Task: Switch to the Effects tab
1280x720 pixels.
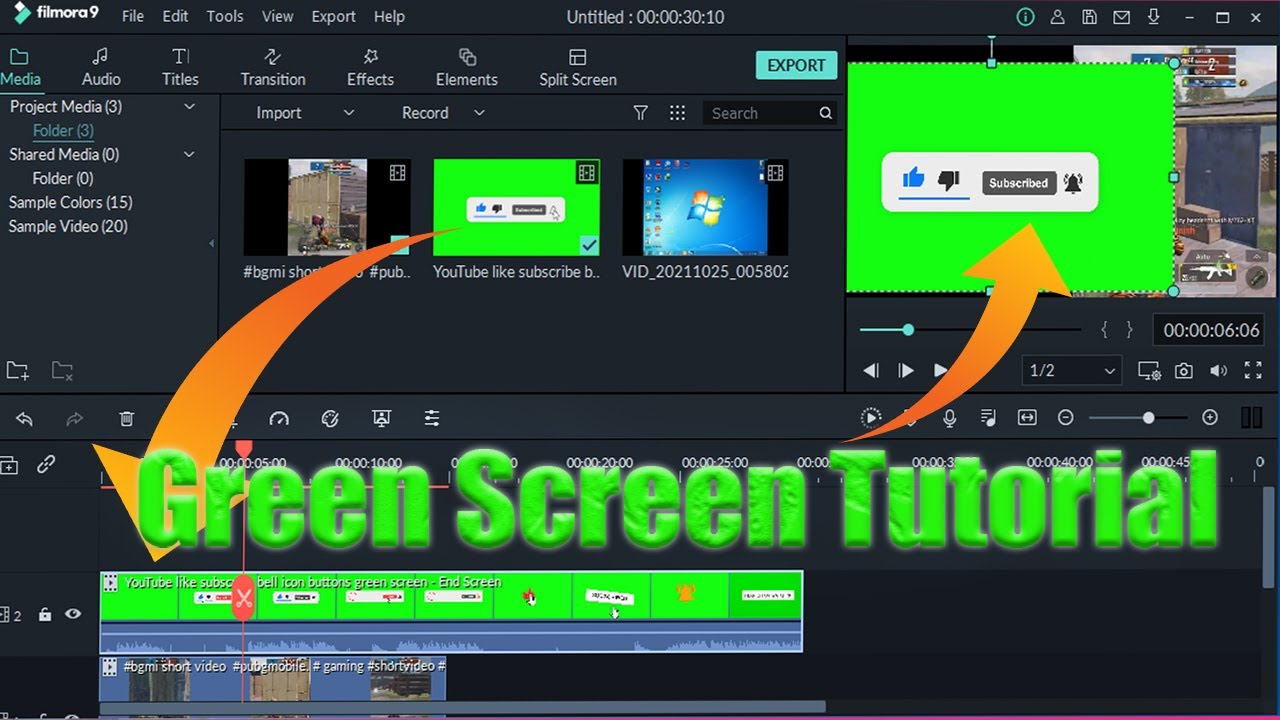Action: (x=370, y=68)
